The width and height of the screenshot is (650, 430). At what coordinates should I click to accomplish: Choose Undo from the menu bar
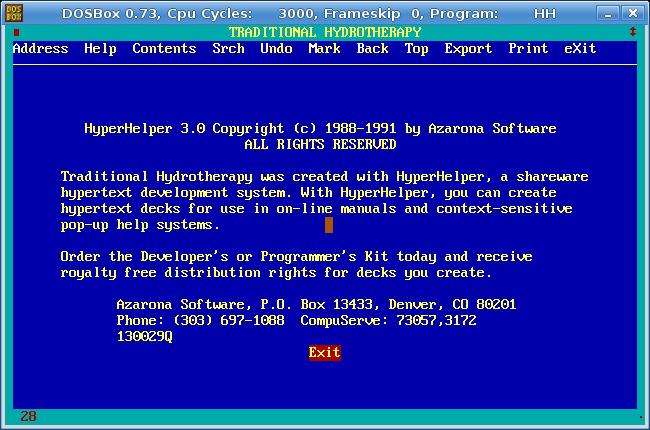[276, 49]
